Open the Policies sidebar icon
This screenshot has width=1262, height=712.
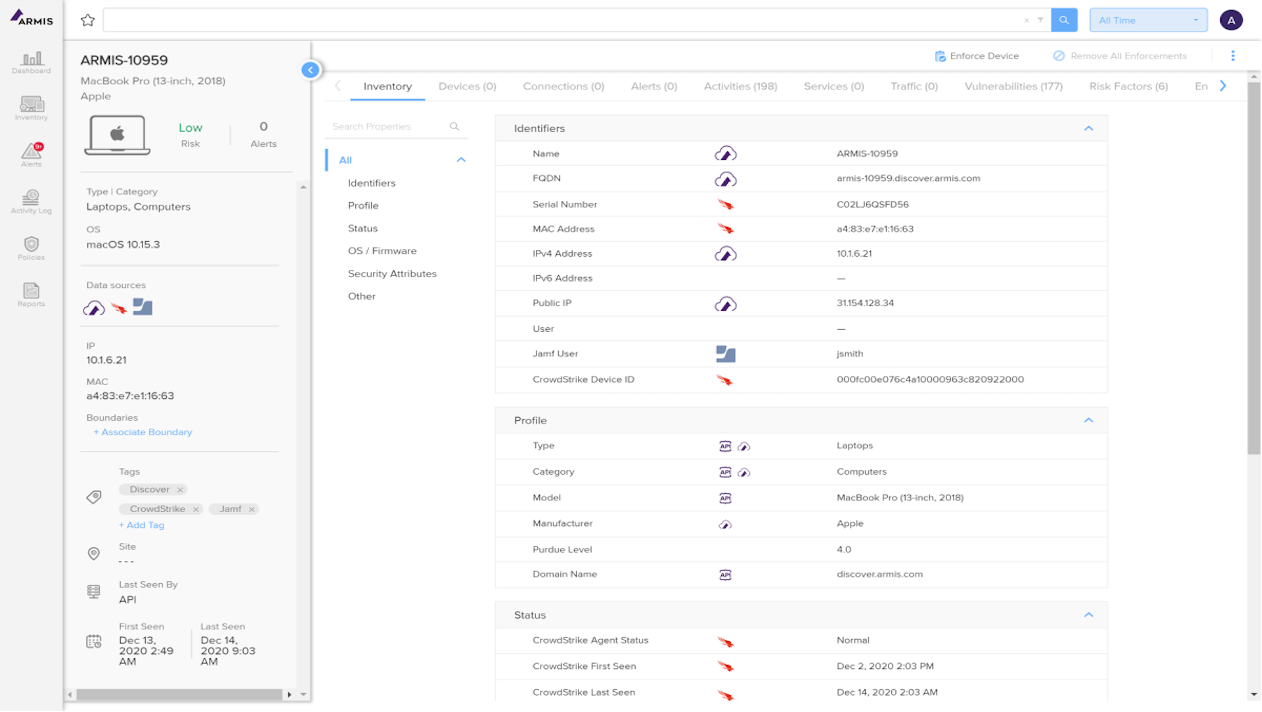(x=31, y=248)
